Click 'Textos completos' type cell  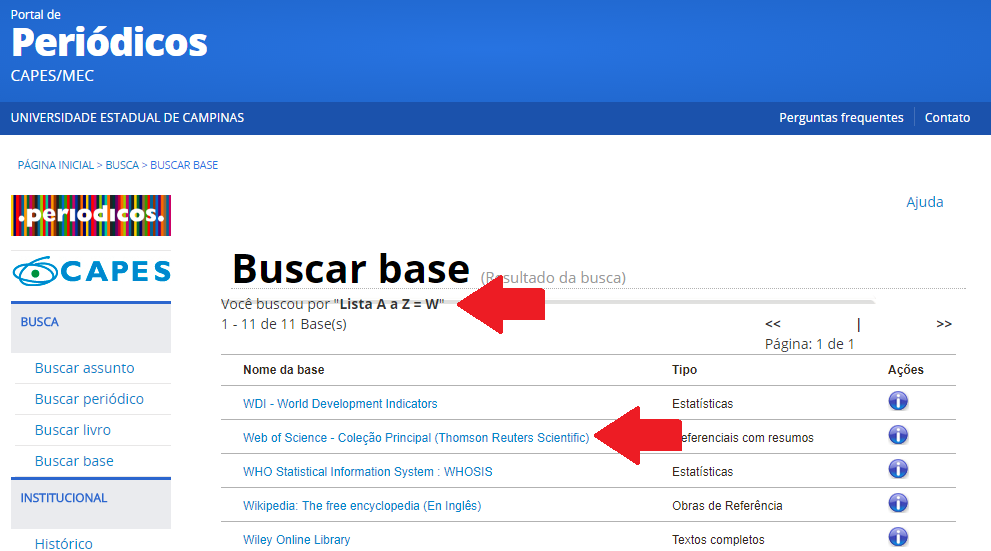[x=718, y=540]
